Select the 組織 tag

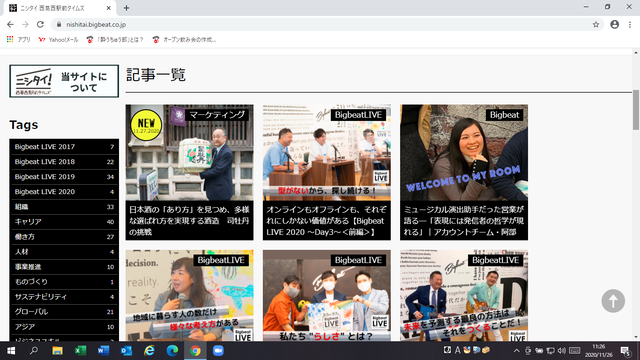64,207
